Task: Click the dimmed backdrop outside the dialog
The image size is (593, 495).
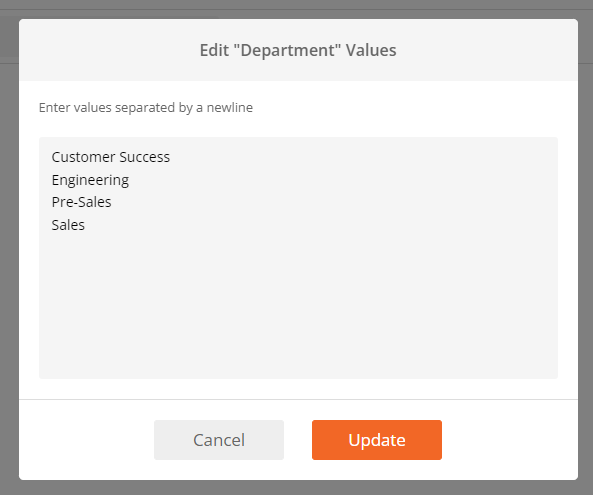Action: tap(9, 246)
